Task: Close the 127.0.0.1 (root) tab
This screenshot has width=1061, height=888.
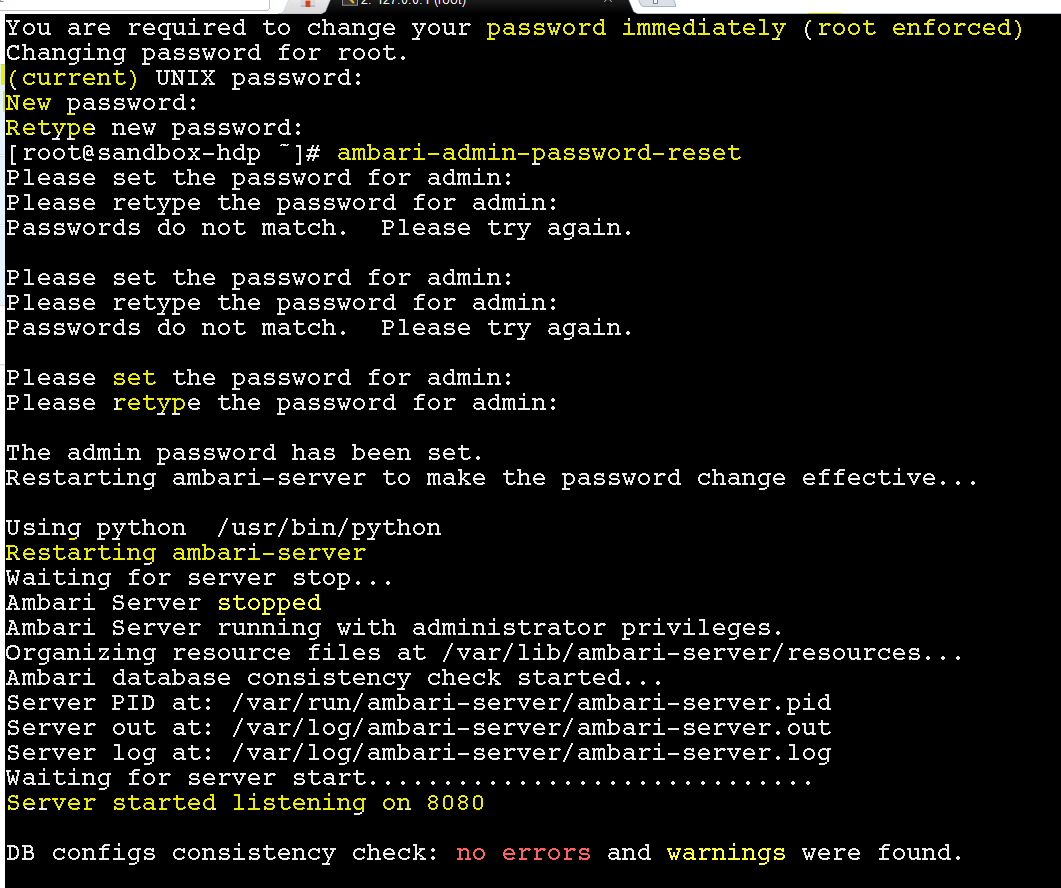Action: (608, 2)
